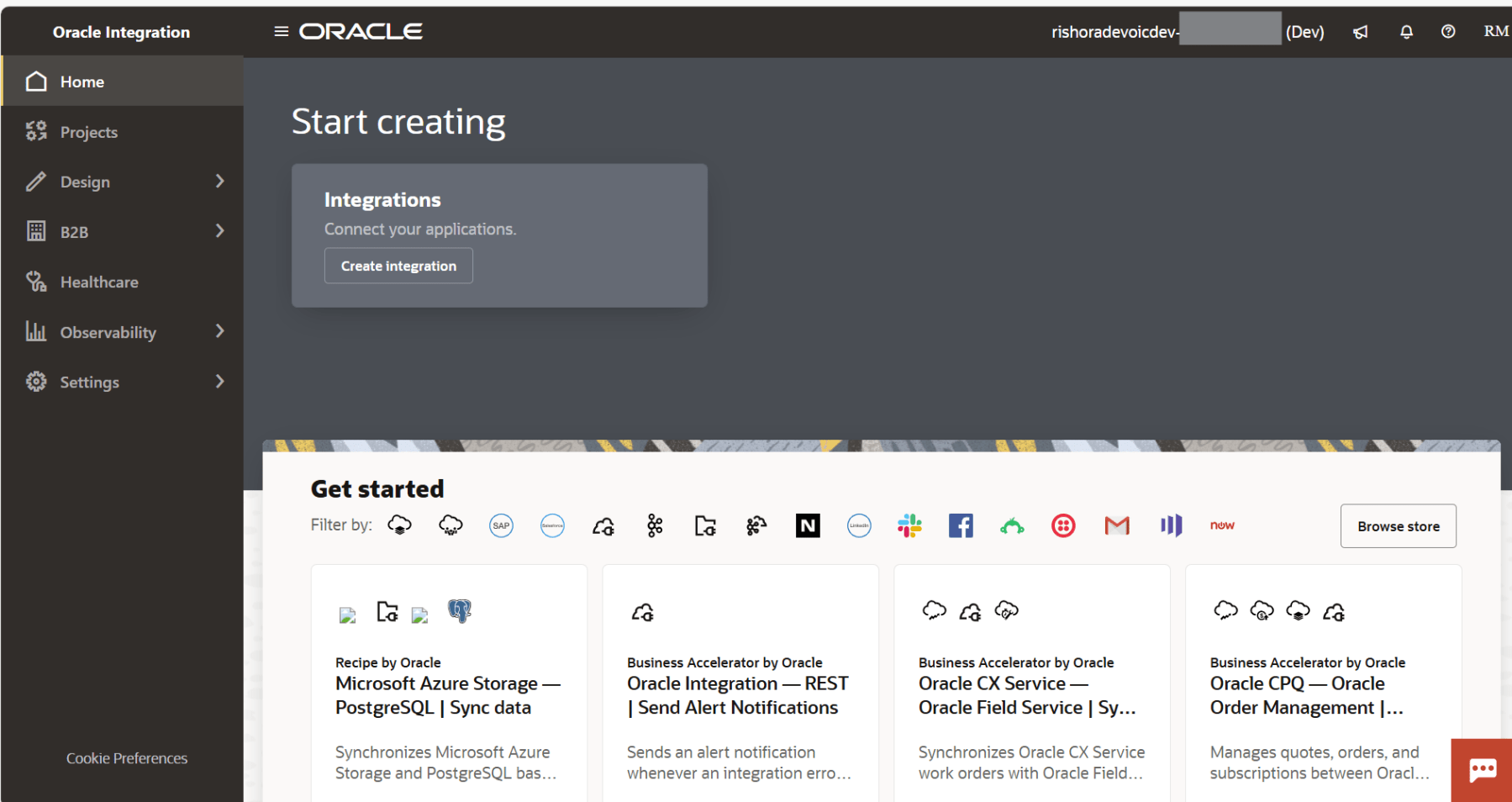Filter by ServiceNow 'now' icon
This screenshot has width=1512, height=802.
(1222, 525)
